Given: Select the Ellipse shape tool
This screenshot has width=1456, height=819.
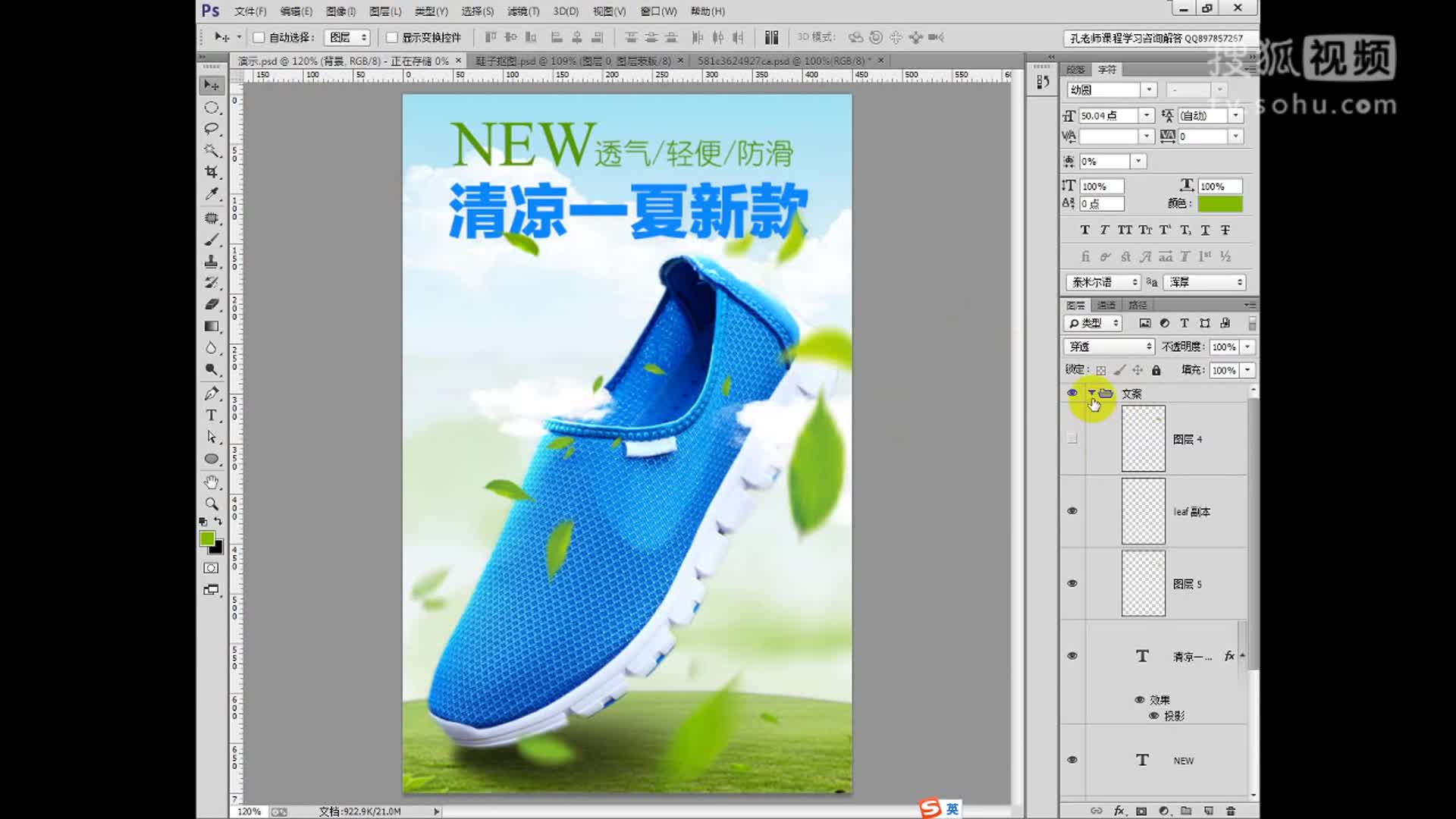Looking at the screenshot, I should click(x=212, y=459).
